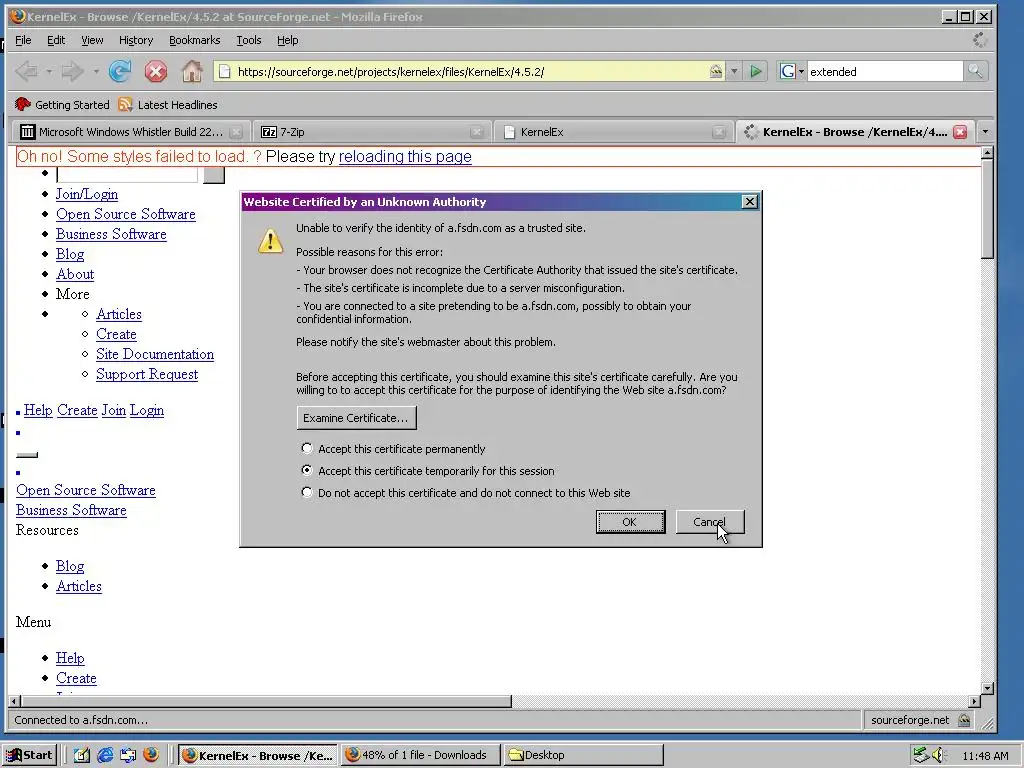Click the horizontal scrollbar right arrow

coord(974,701)
